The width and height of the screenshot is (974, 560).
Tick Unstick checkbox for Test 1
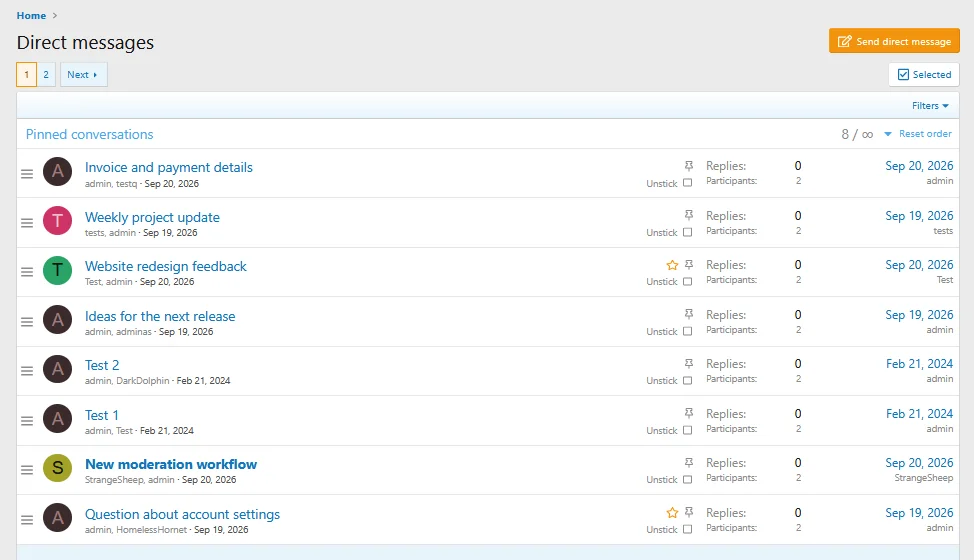pyautogui.click(x=688, y=430)
